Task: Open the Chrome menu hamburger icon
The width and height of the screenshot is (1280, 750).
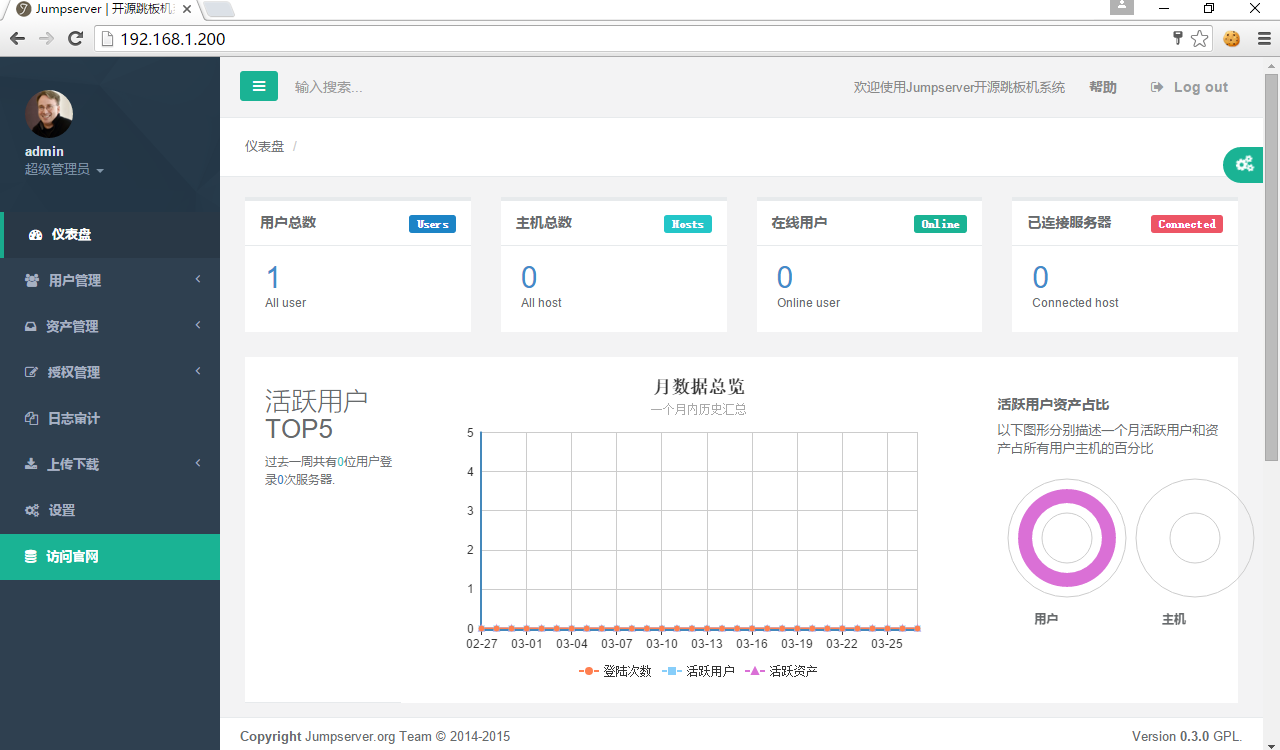Action: click(x=1264, y=39)
